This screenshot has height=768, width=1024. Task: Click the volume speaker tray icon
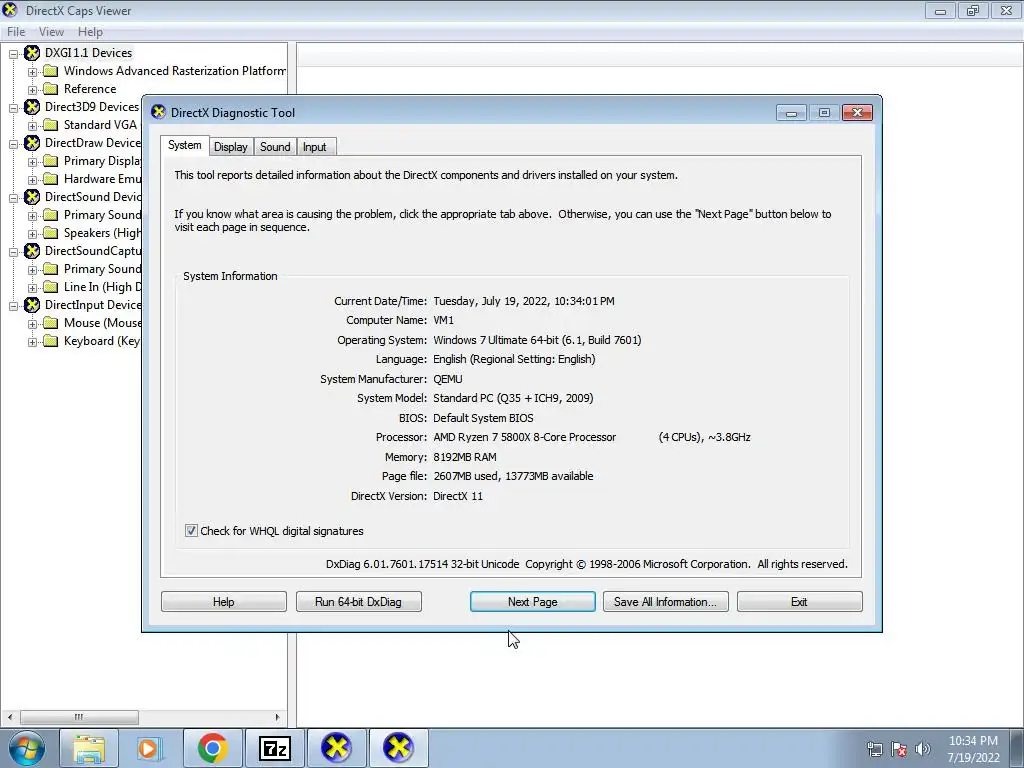(923, 749)
